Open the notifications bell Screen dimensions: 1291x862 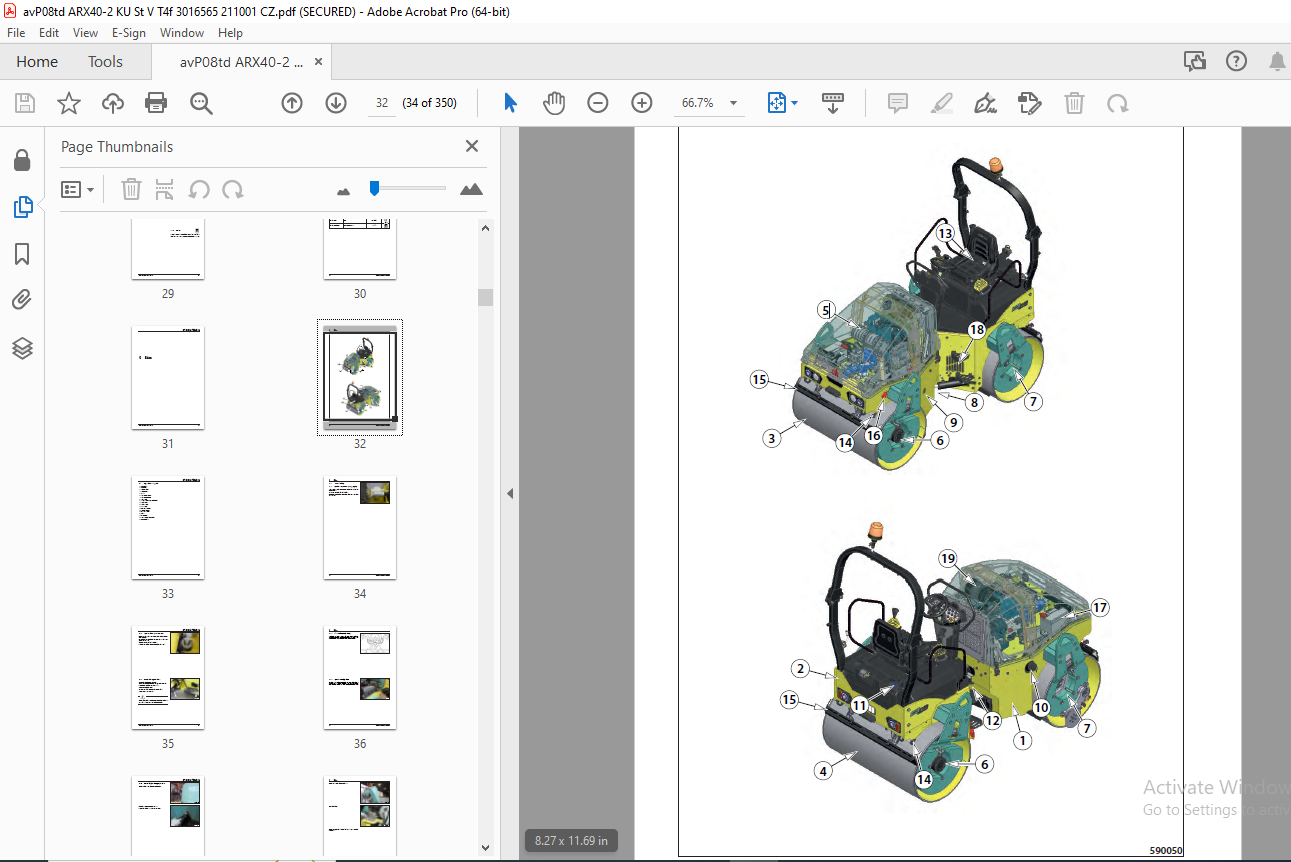[1277, 62]
